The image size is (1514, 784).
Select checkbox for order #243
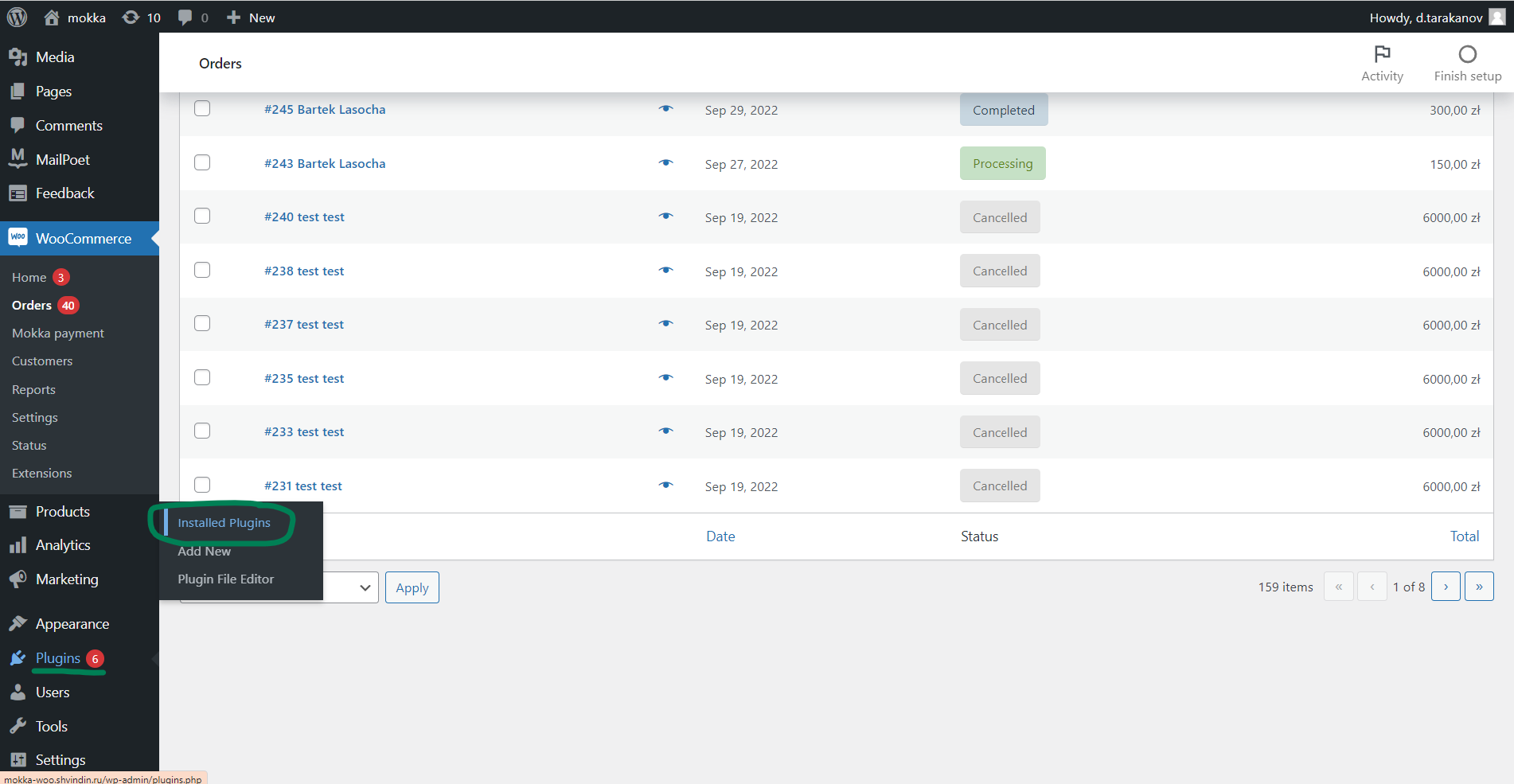point(202,162)
